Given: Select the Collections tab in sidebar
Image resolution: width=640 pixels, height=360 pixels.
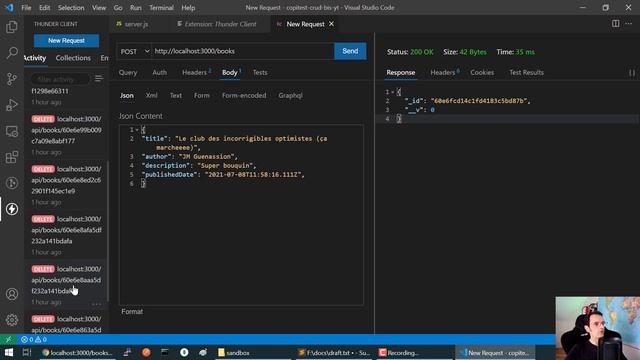Looking at the screenshot, I should (73, 58).
